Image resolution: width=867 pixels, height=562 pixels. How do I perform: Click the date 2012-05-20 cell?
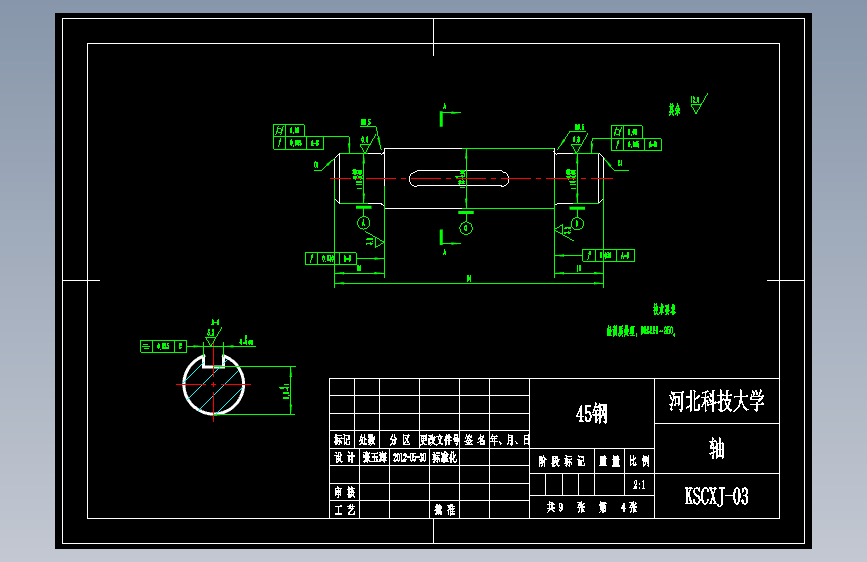(410, 457)
